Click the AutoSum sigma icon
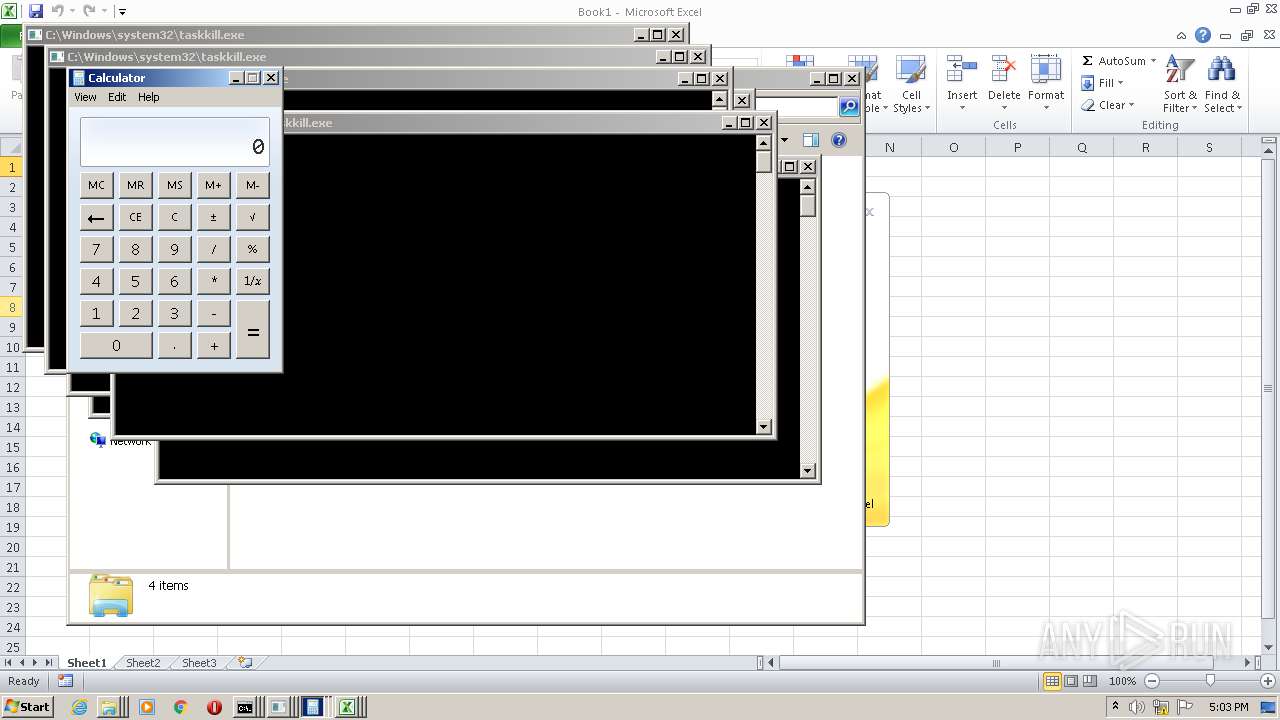 [x=1087, y=61]
